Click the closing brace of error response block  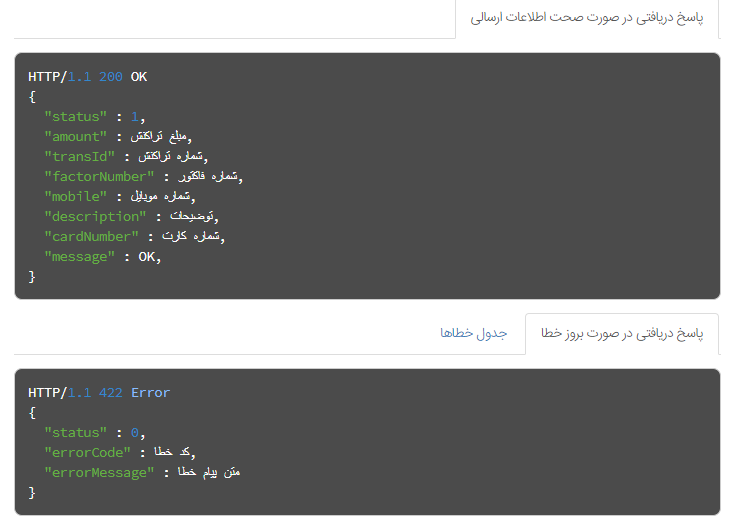click(32, 493)
